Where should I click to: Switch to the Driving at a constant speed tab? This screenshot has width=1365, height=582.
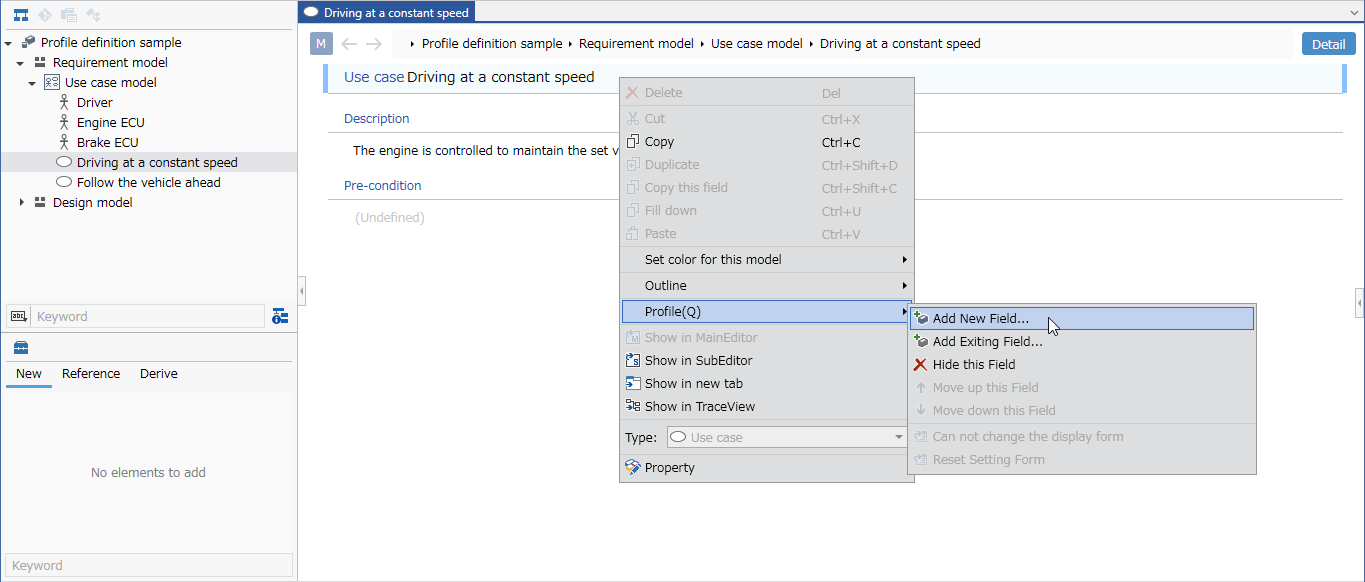click(387, 13)
